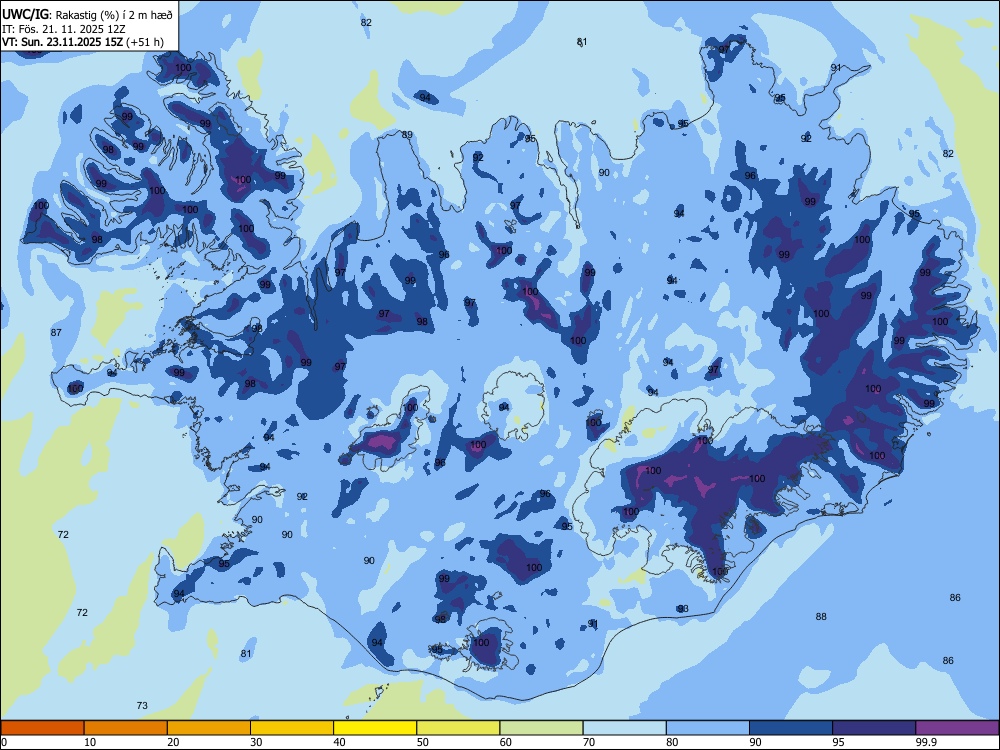Image resolution: width=1000 pixels, height=750 pixels.
Task: Click the '93' humidity value on the map
Action: pyautogui.click(x=683, y=609)
